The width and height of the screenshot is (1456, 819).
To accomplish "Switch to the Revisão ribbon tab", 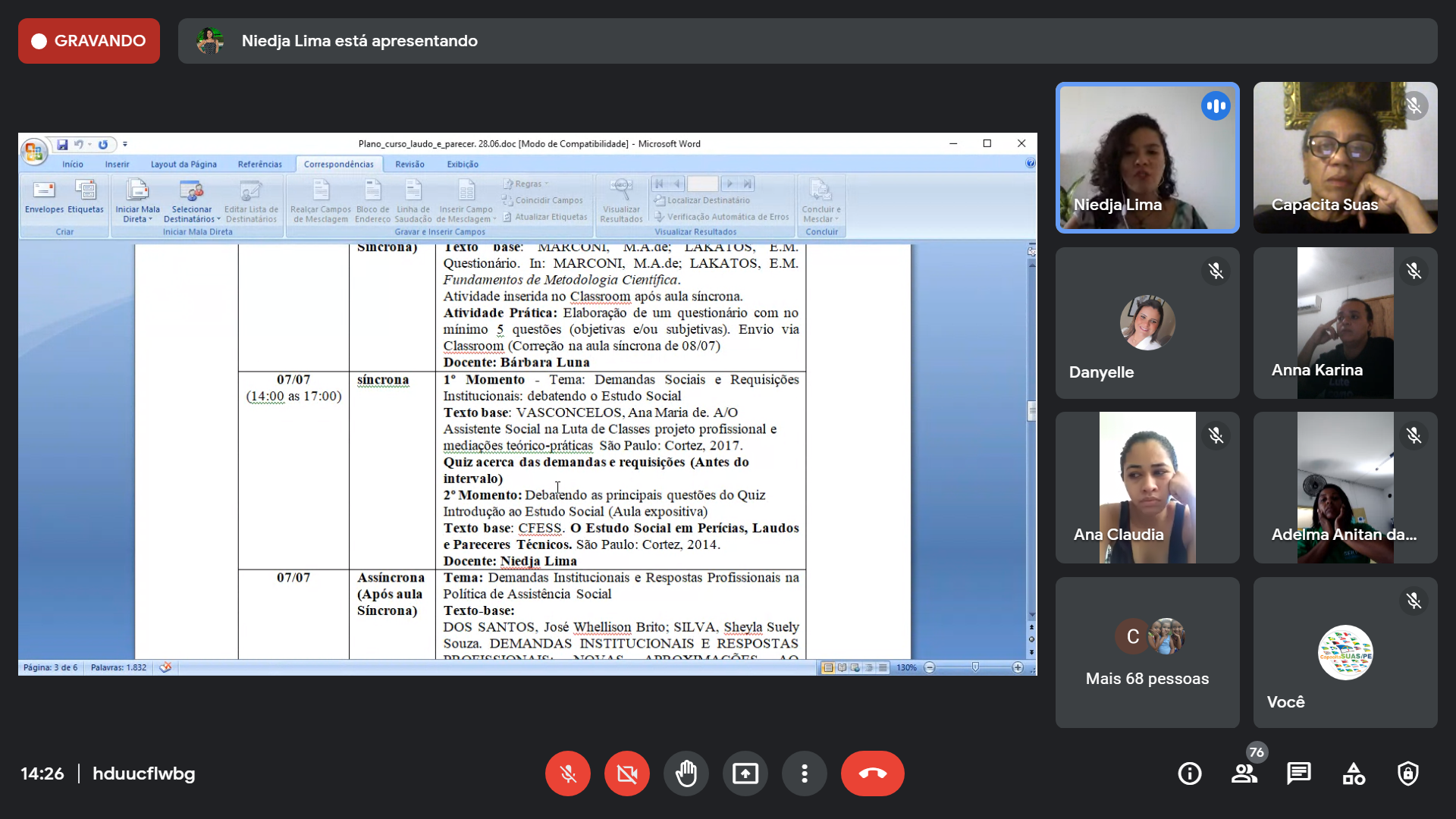I will pyautogui.click(x=409, y=164).
